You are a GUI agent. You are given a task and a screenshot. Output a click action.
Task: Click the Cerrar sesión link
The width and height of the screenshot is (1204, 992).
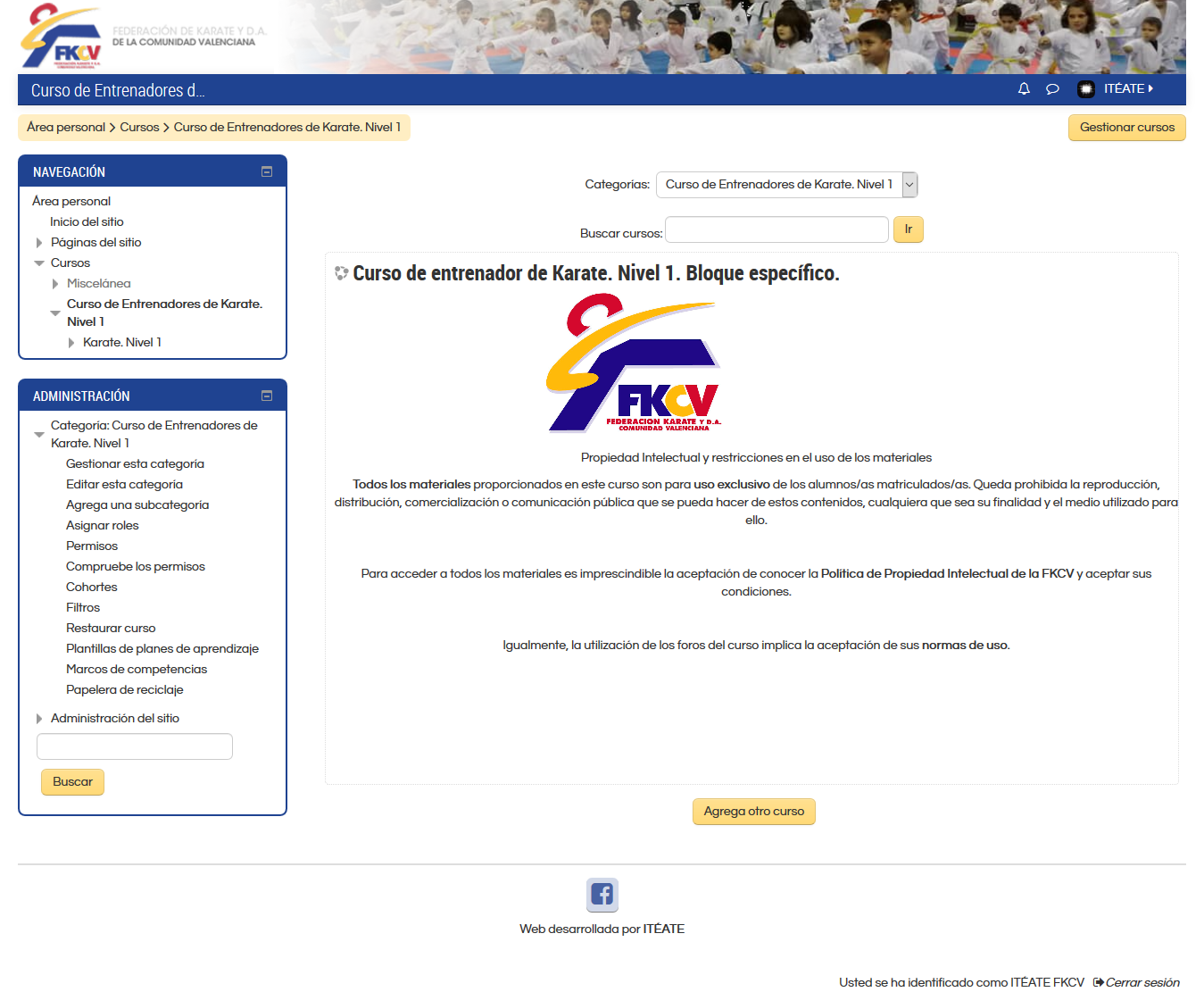(x=1142, y=982)
